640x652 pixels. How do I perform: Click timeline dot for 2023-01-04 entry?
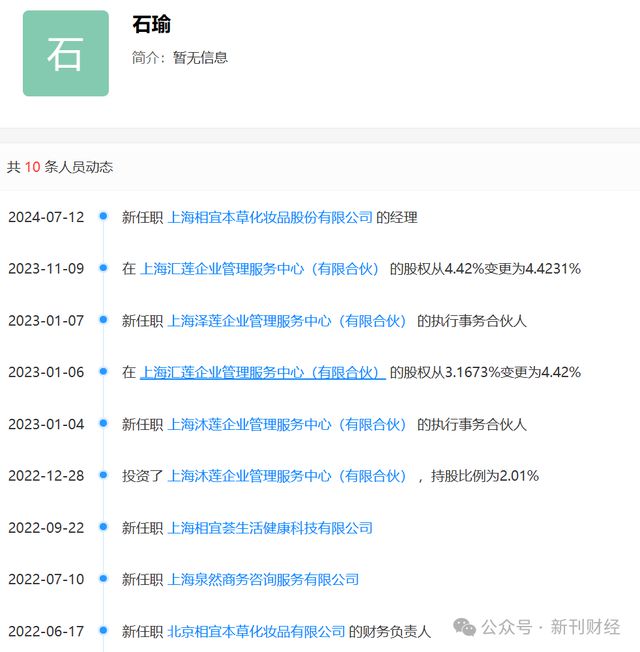(x=103, y=423)
